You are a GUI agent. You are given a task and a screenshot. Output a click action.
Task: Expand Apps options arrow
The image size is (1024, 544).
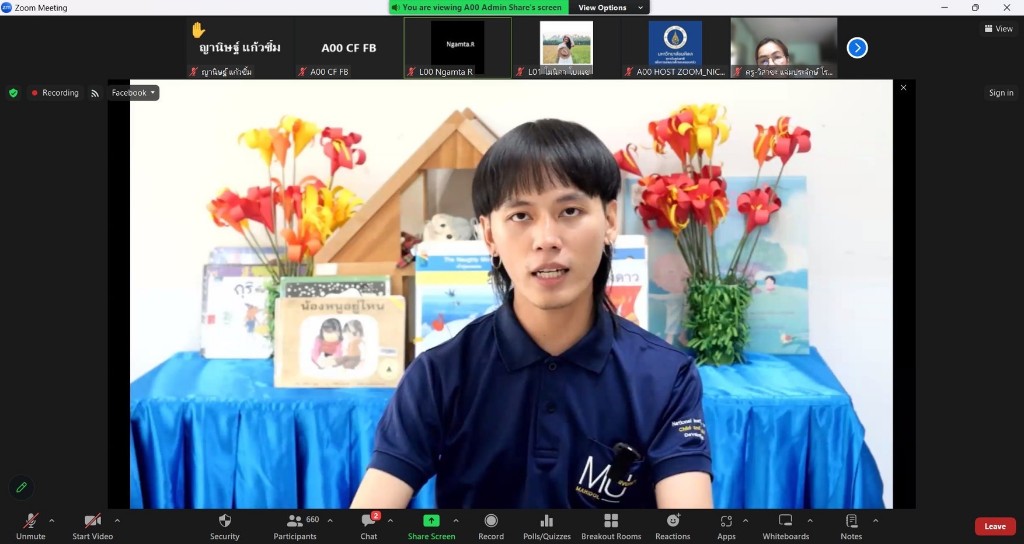pos(745,520)
